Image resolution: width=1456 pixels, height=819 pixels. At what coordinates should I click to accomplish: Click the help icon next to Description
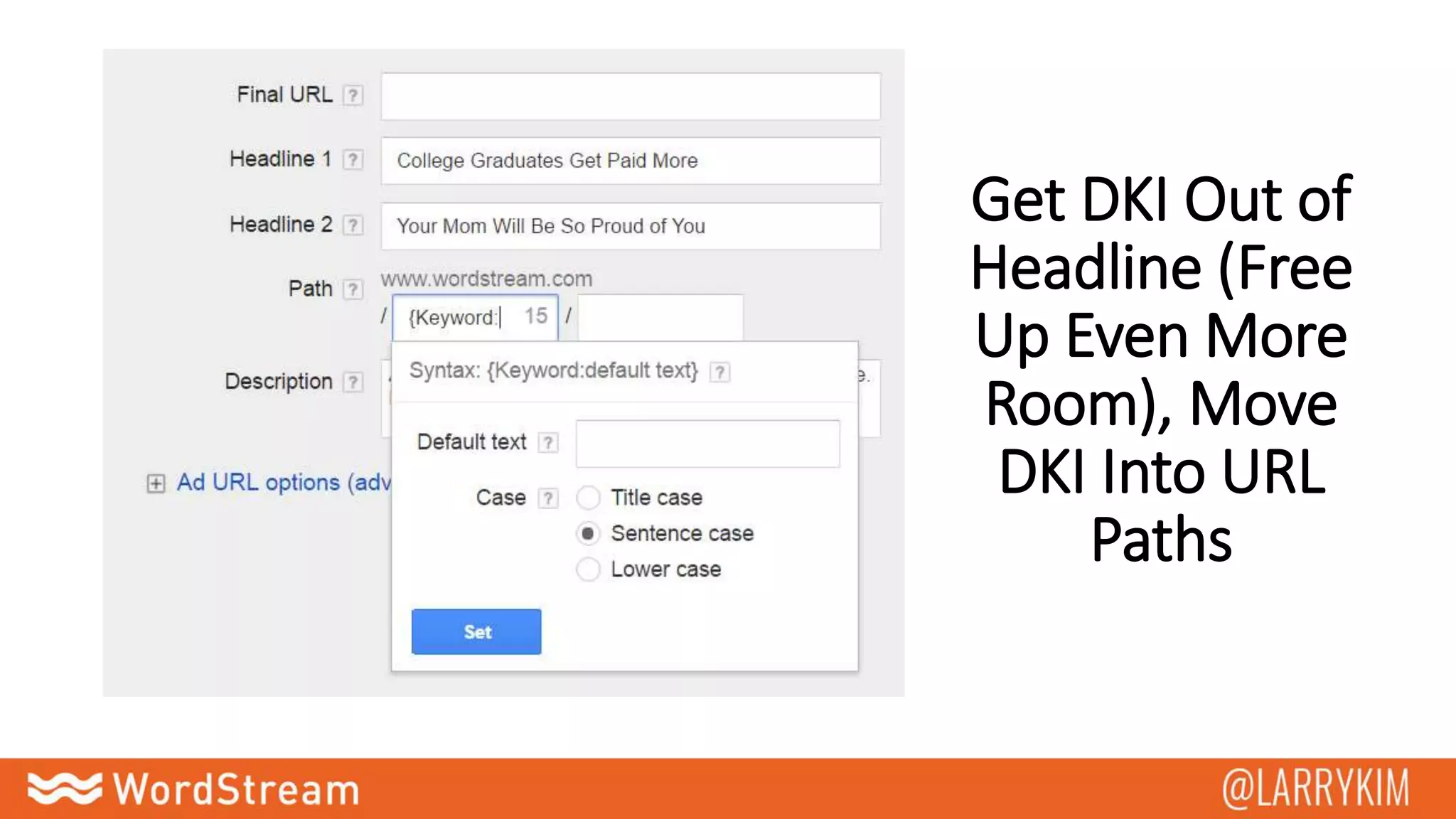pos(353,382)
